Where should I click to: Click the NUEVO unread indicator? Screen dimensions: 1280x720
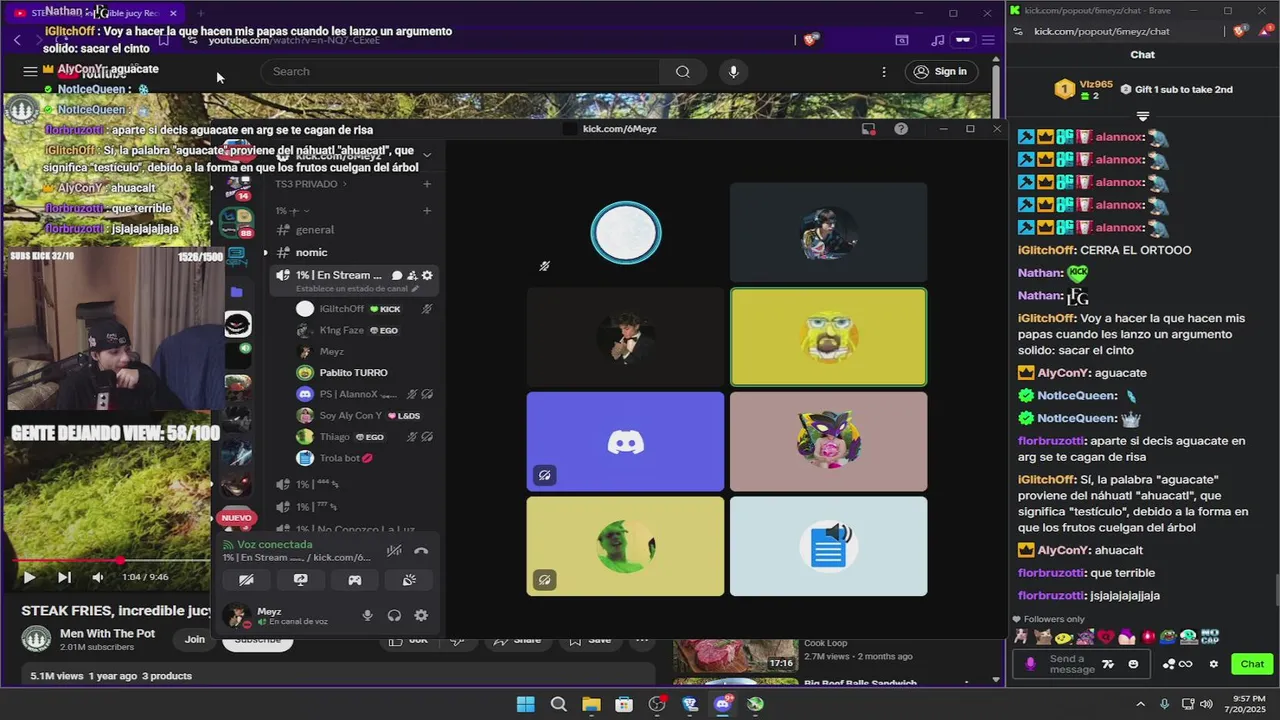[x=236, y=517]
